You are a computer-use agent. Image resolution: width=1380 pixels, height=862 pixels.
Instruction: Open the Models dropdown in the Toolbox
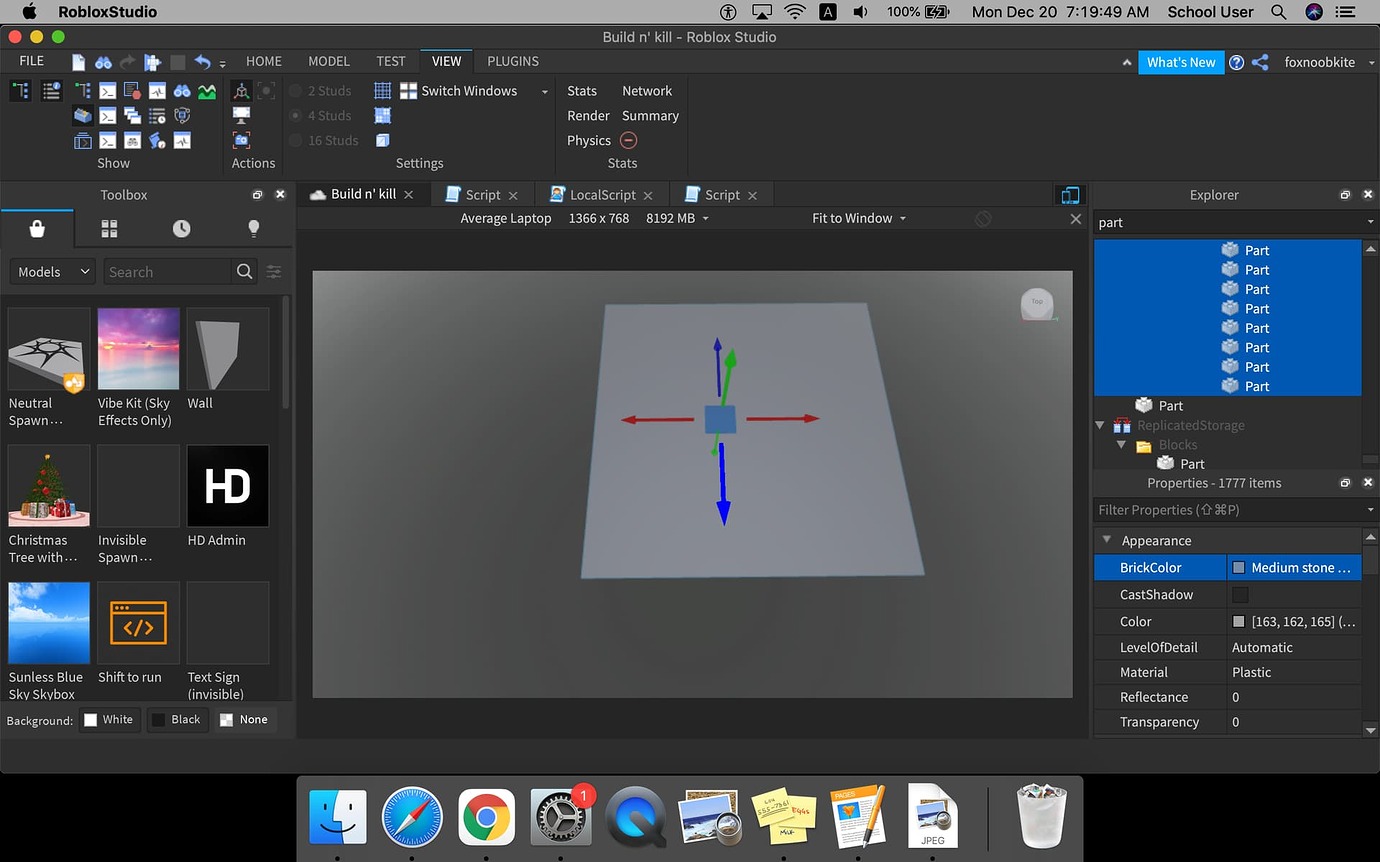point(52,271)
